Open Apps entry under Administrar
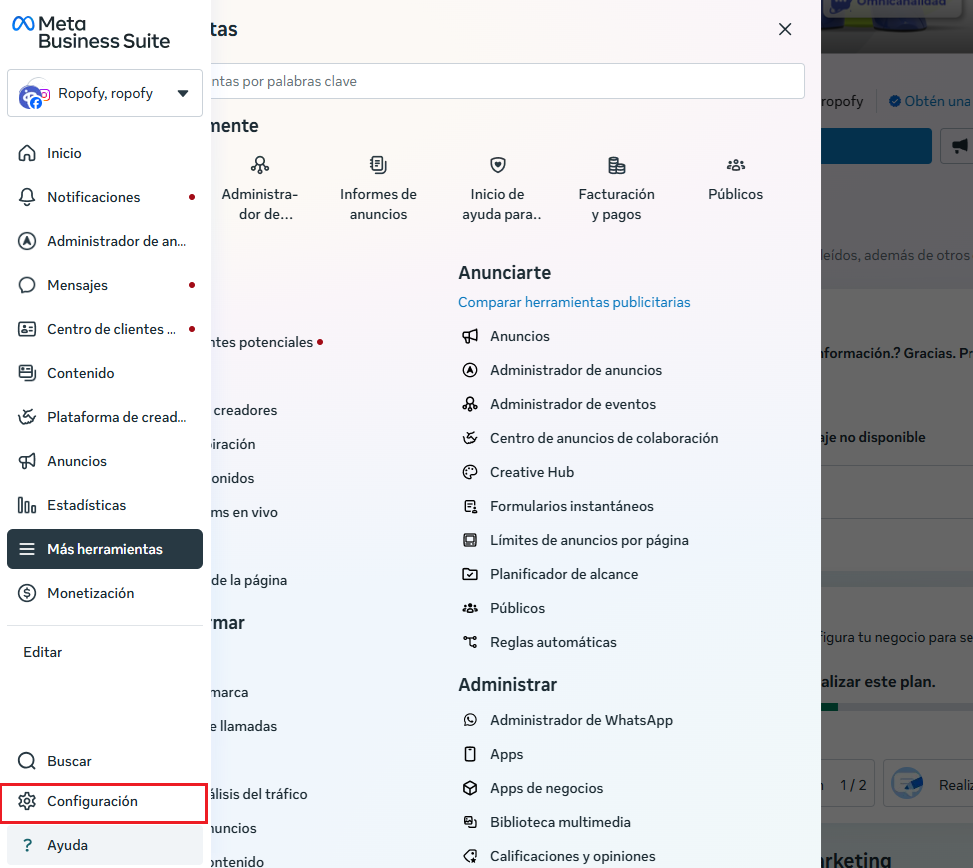973x868 pixels. tap(493, 754)
